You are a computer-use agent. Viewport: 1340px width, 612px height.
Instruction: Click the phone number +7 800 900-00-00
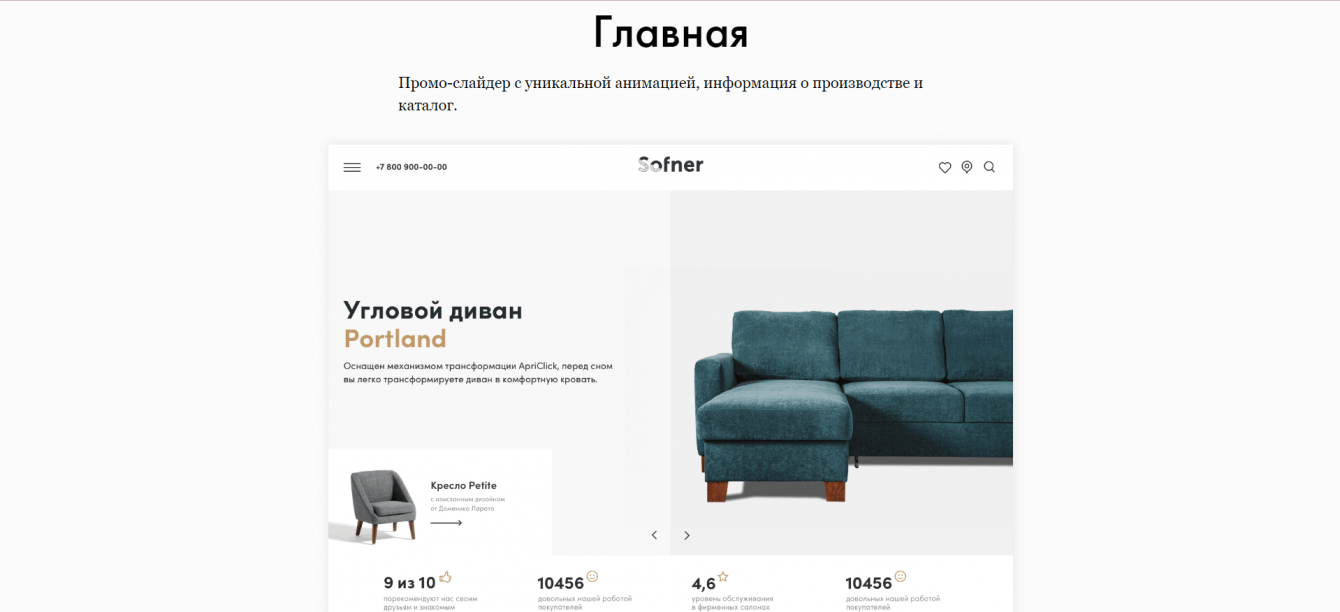[x=411, y=167]
